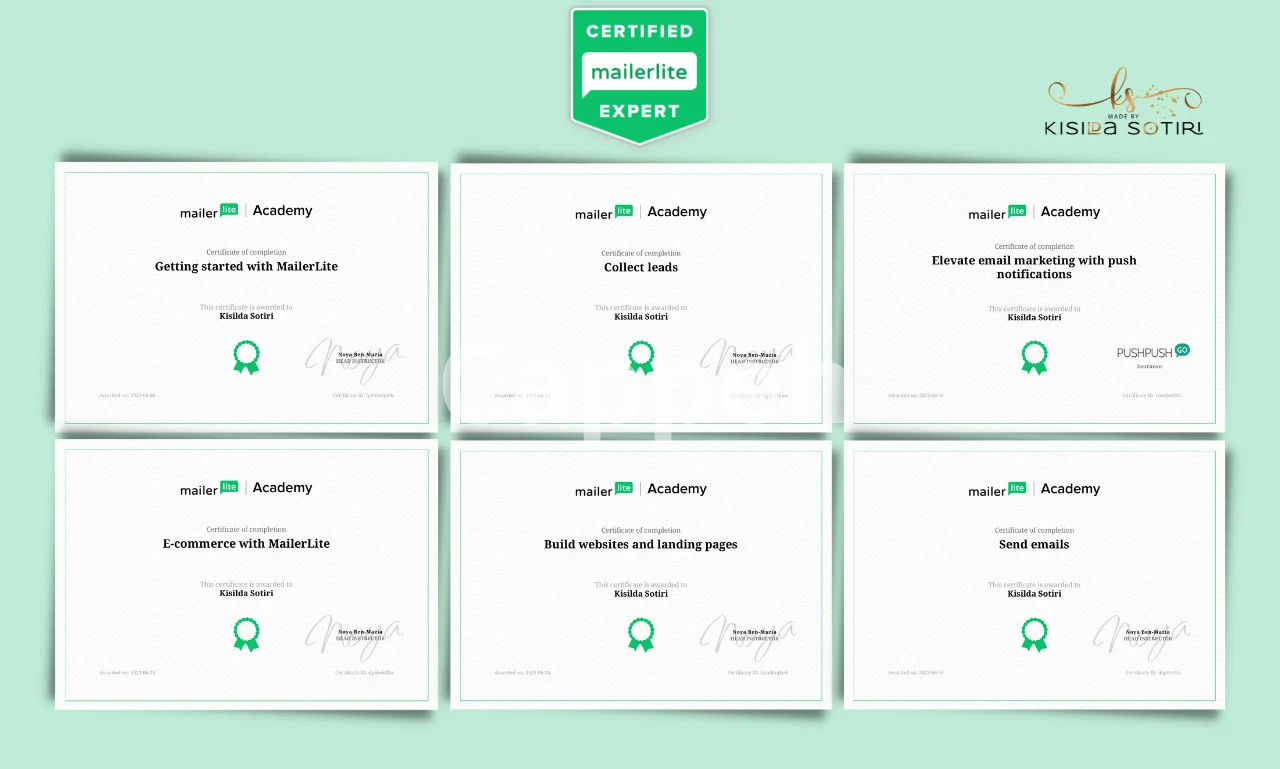Click green ribbon on Send emails certificate
The height and width of the screenshot is (769, 1280).
tap(1035, 634)
